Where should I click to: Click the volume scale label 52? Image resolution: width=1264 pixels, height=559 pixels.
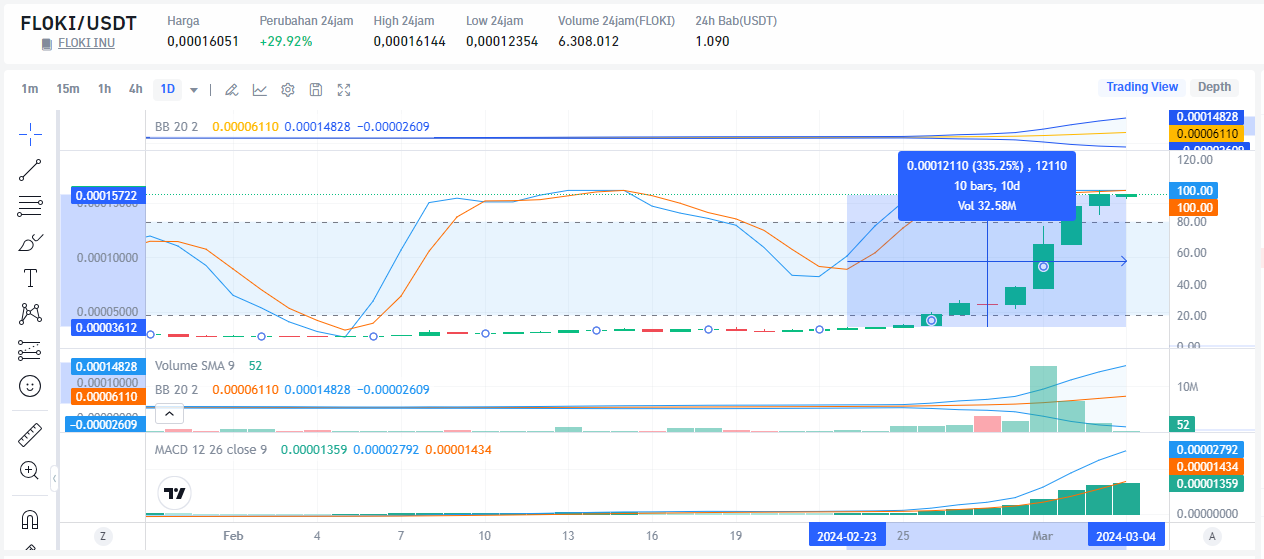click(1182, 425)
